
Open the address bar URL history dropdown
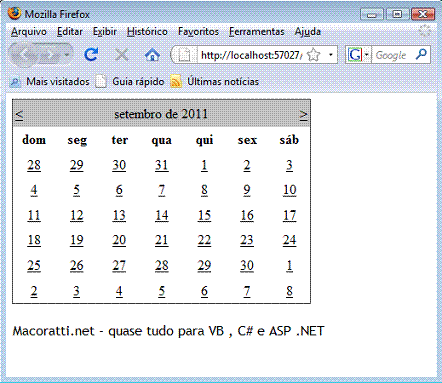[x=331, y=55]
